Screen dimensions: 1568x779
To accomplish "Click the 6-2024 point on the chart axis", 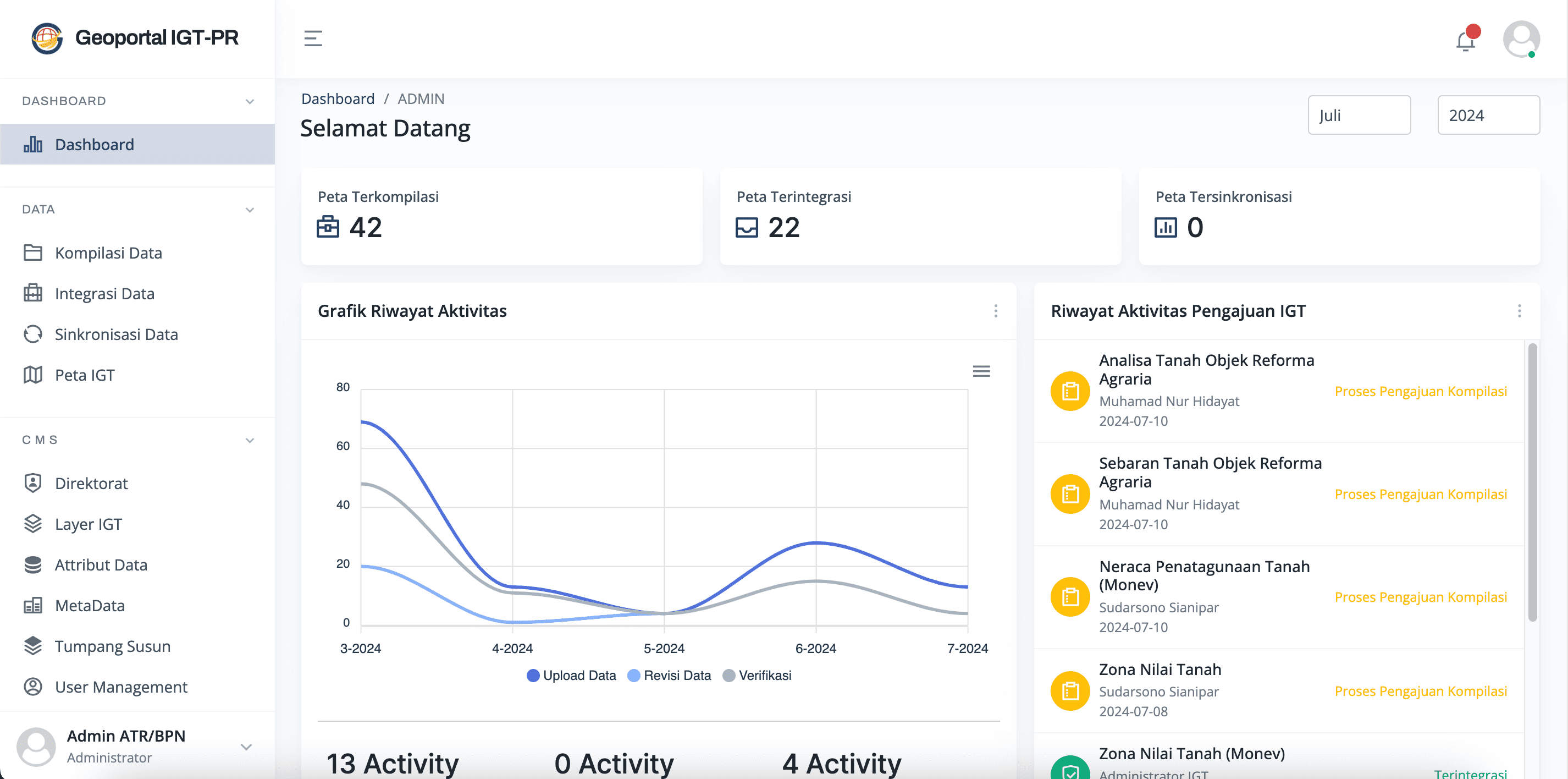I will tap(816, 649).
